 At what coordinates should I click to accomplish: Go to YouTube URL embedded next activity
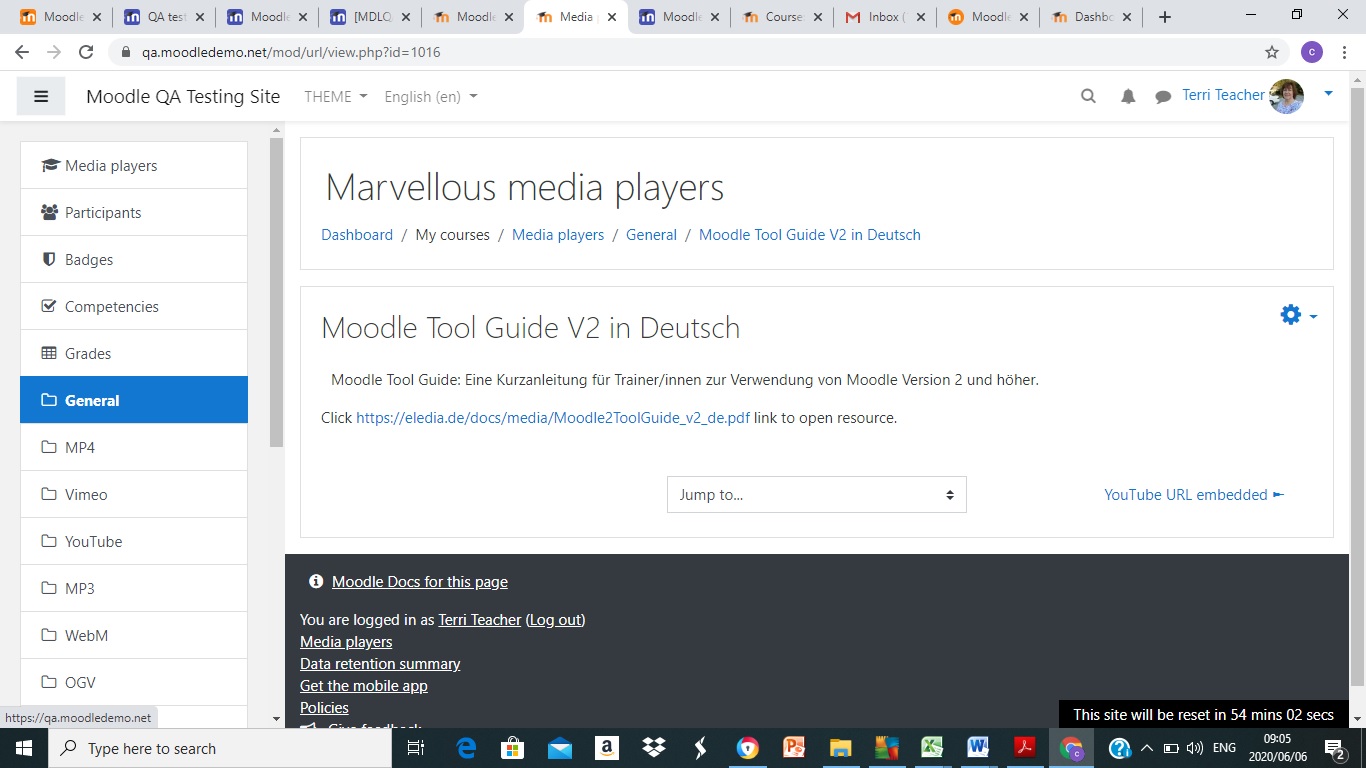coord(1194,494)
